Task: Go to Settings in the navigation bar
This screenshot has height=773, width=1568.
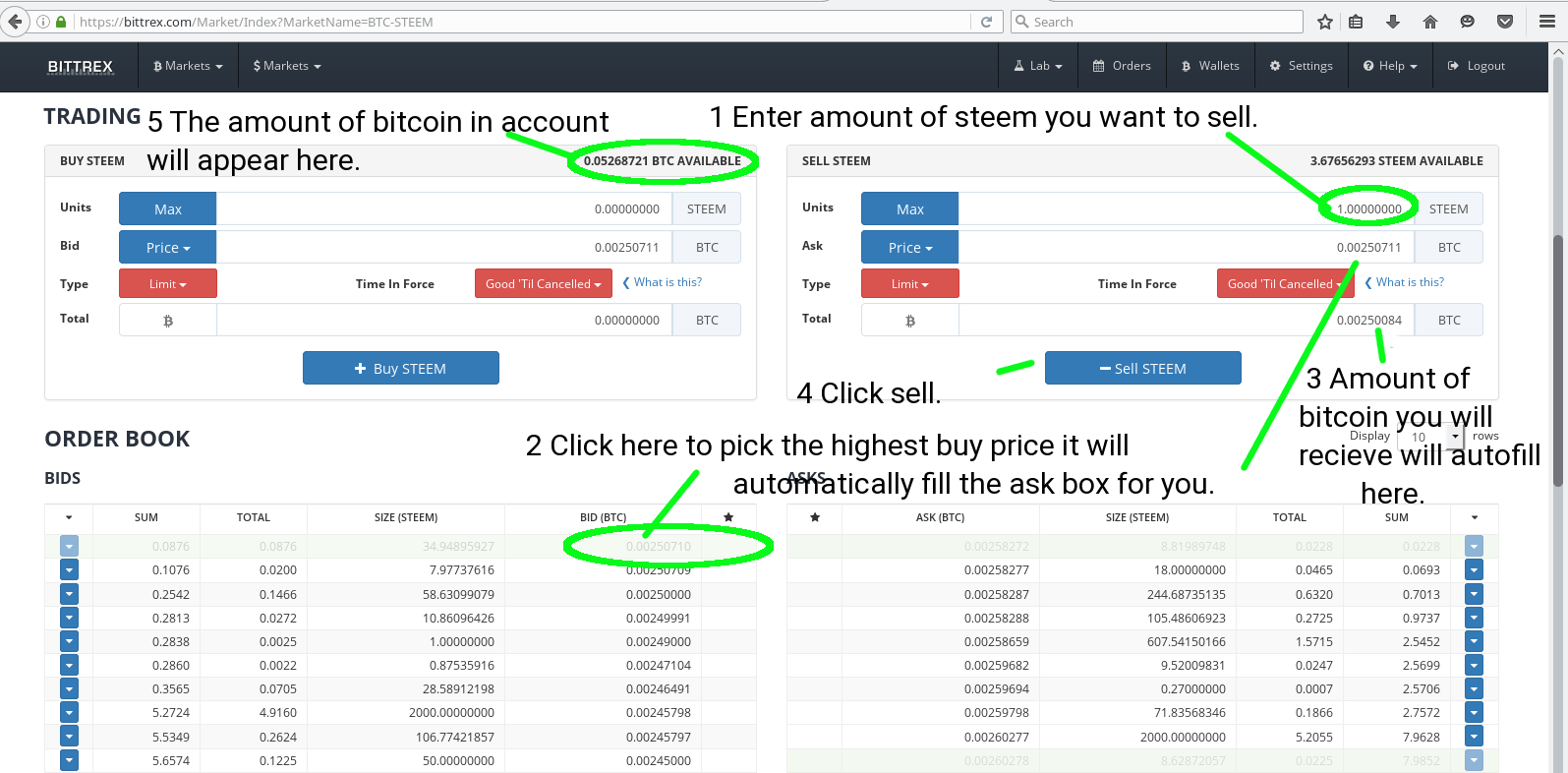Action: click(x=1301, y=66)
